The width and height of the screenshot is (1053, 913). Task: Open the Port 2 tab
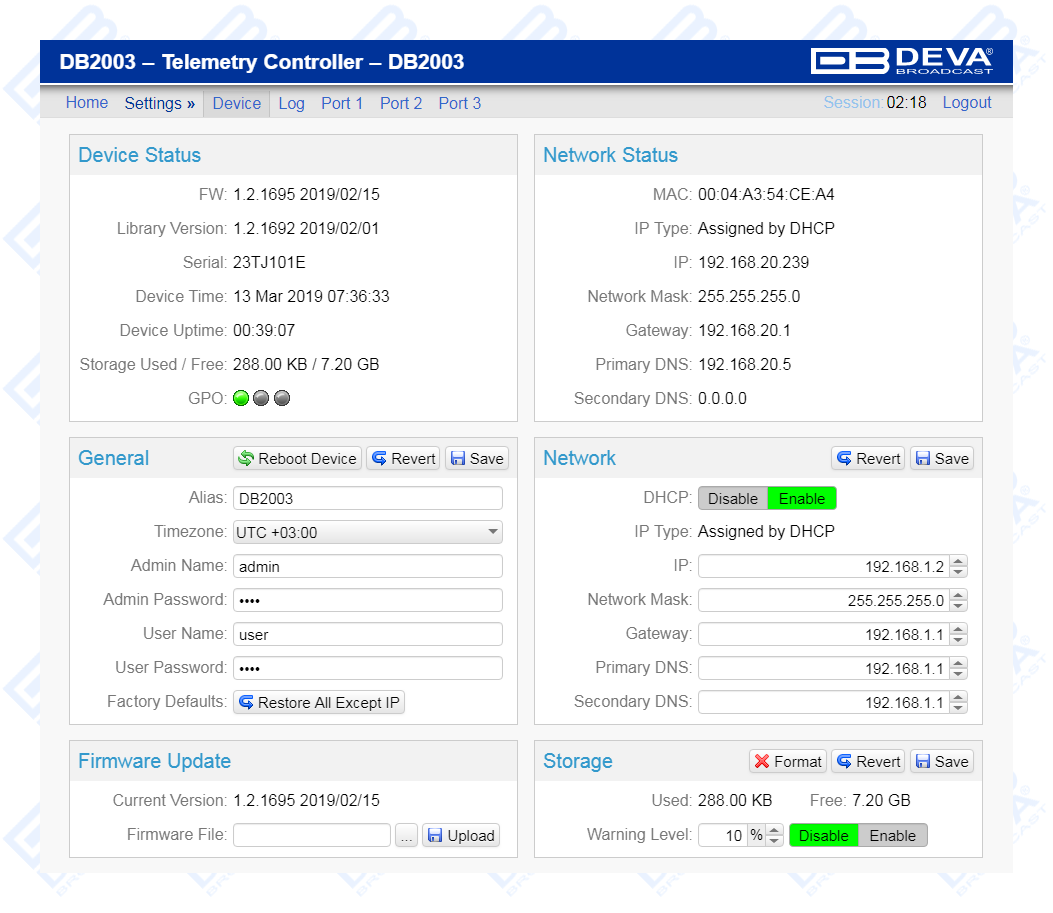click(401, 103)
